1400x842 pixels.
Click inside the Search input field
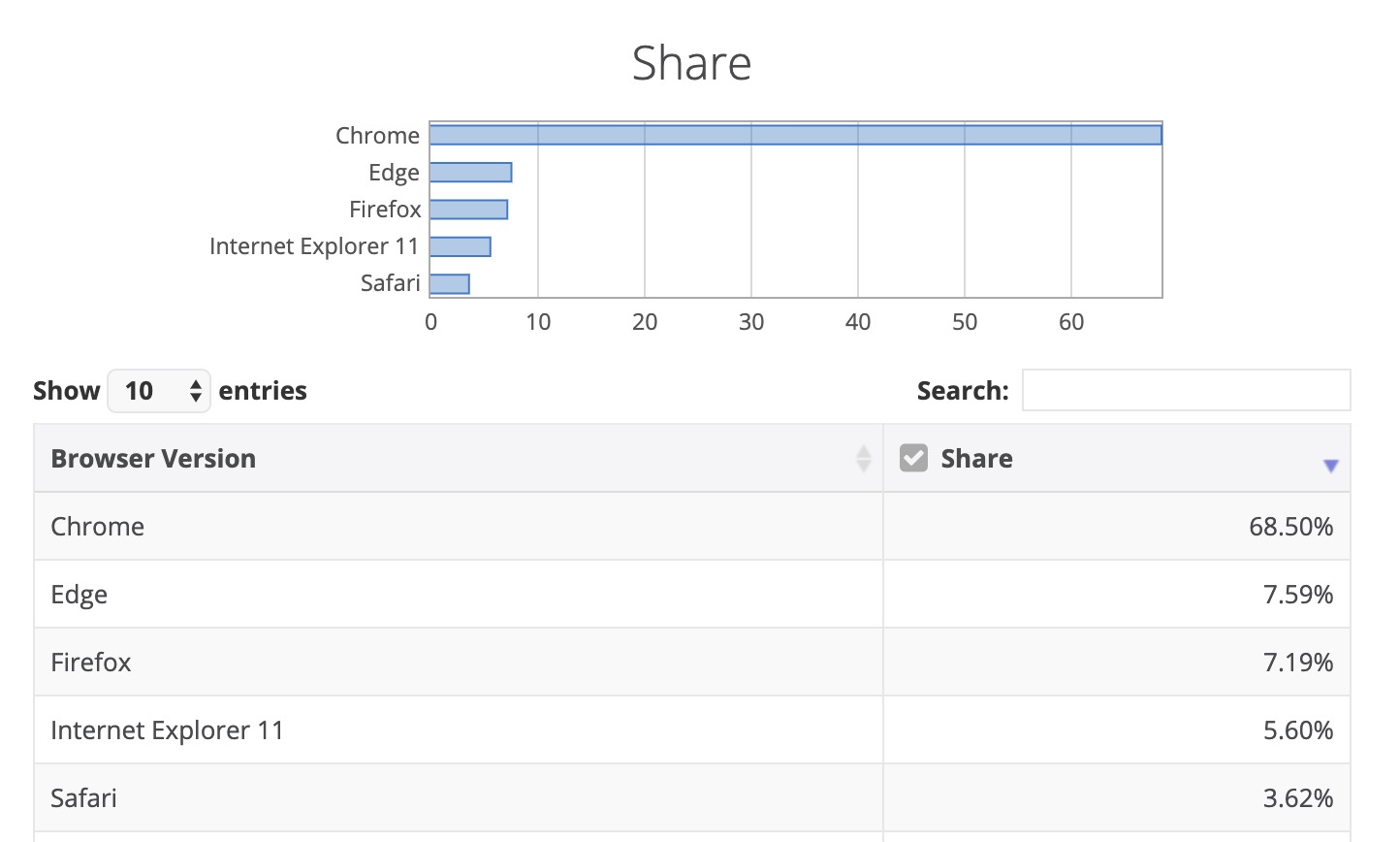[1186, 389]
